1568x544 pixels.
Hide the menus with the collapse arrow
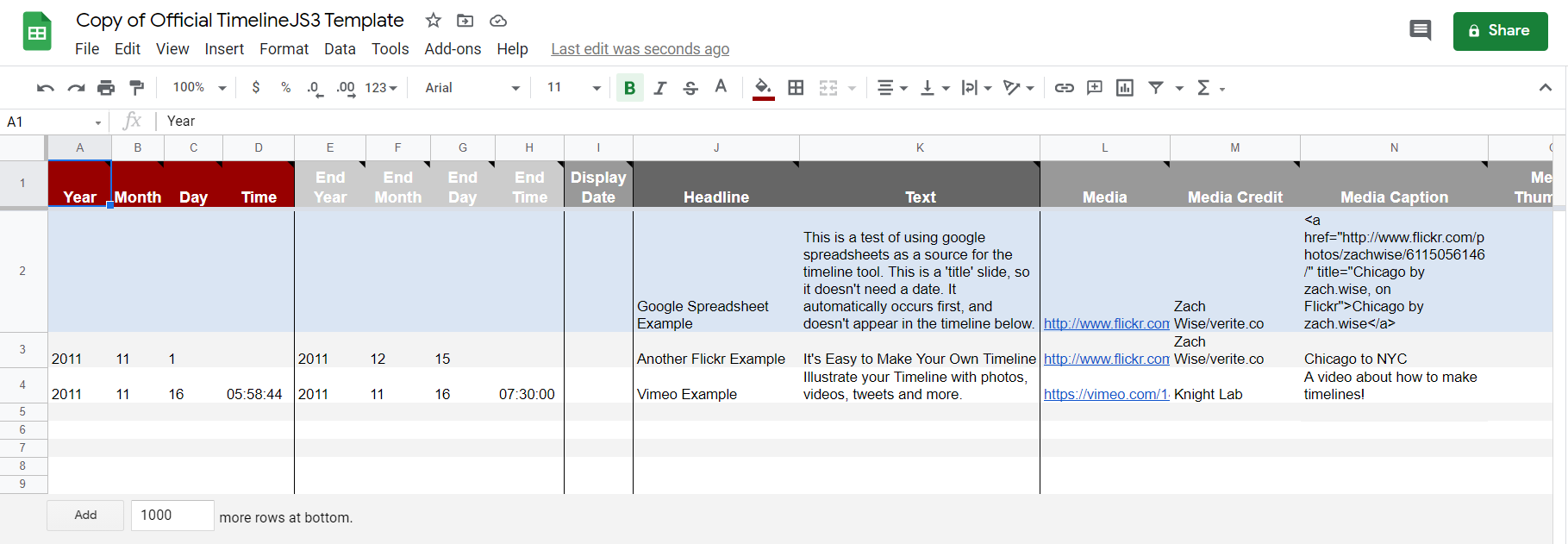coord(1546,88)
